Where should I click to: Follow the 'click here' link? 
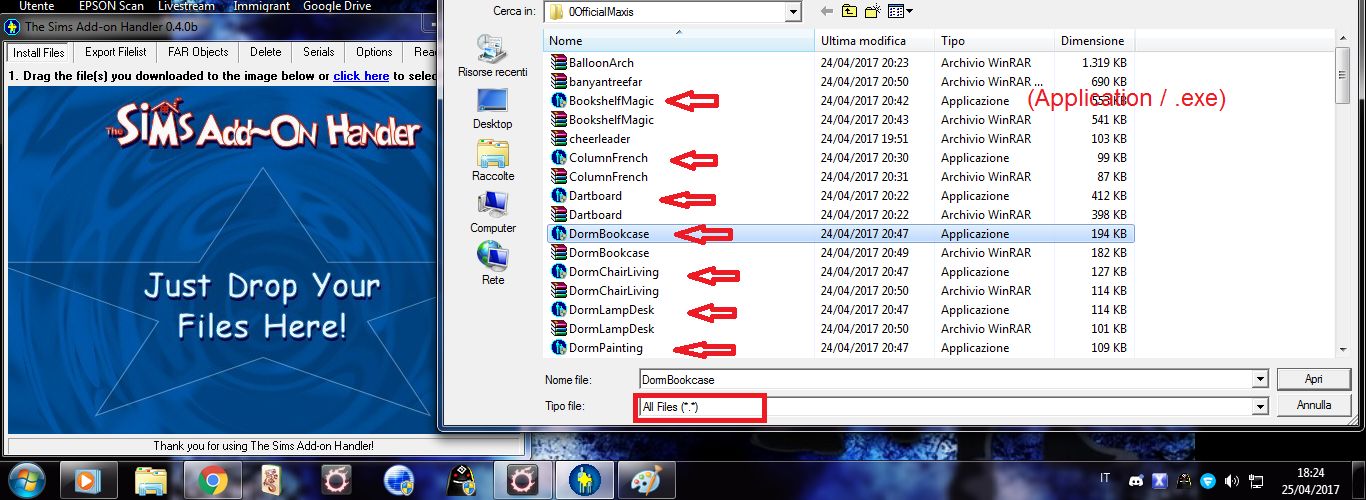pos(361,76)
